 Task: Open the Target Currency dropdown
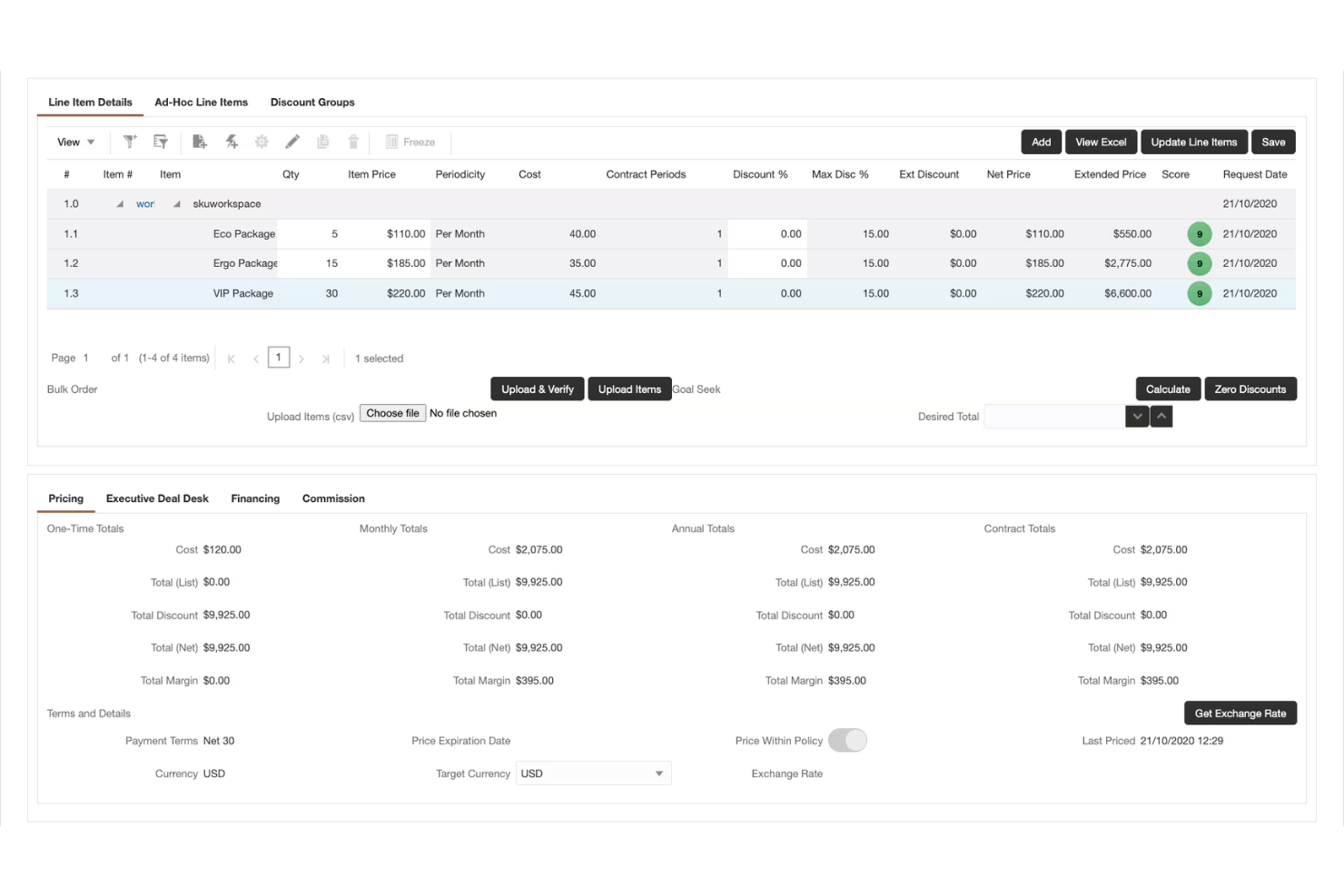(x=593, y=773)
